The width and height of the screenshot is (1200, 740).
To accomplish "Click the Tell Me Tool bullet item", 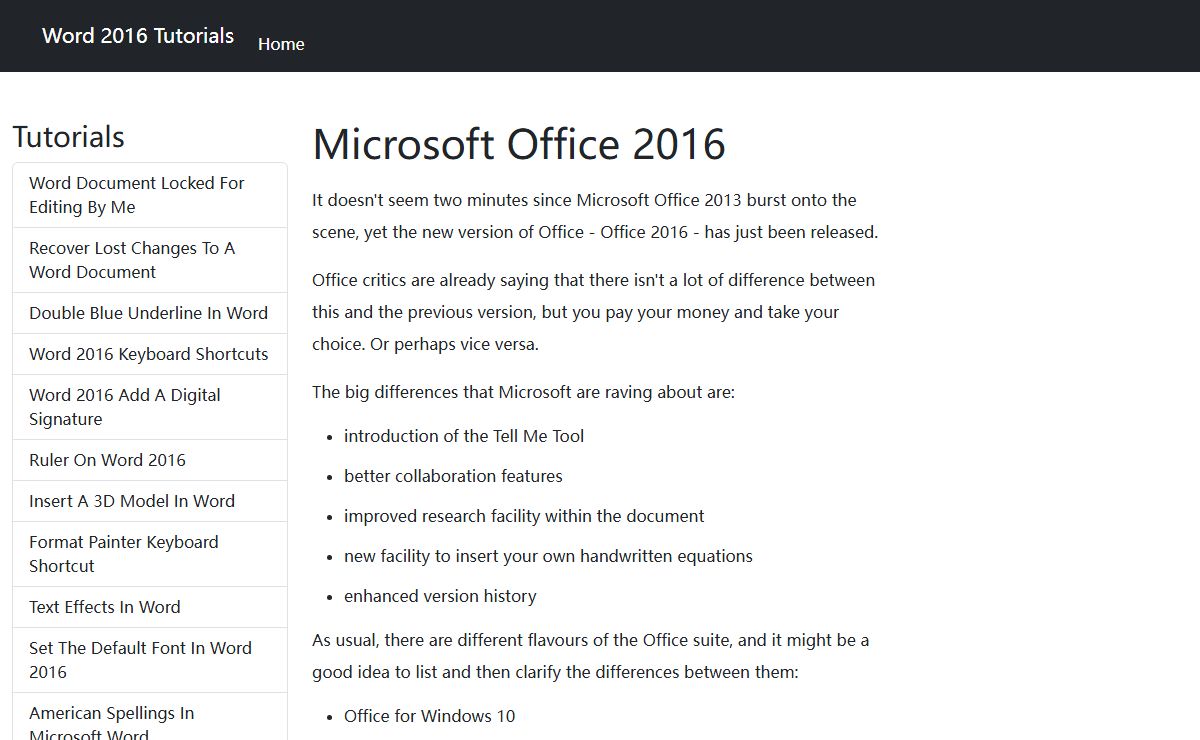I will [x=464, y=436].
